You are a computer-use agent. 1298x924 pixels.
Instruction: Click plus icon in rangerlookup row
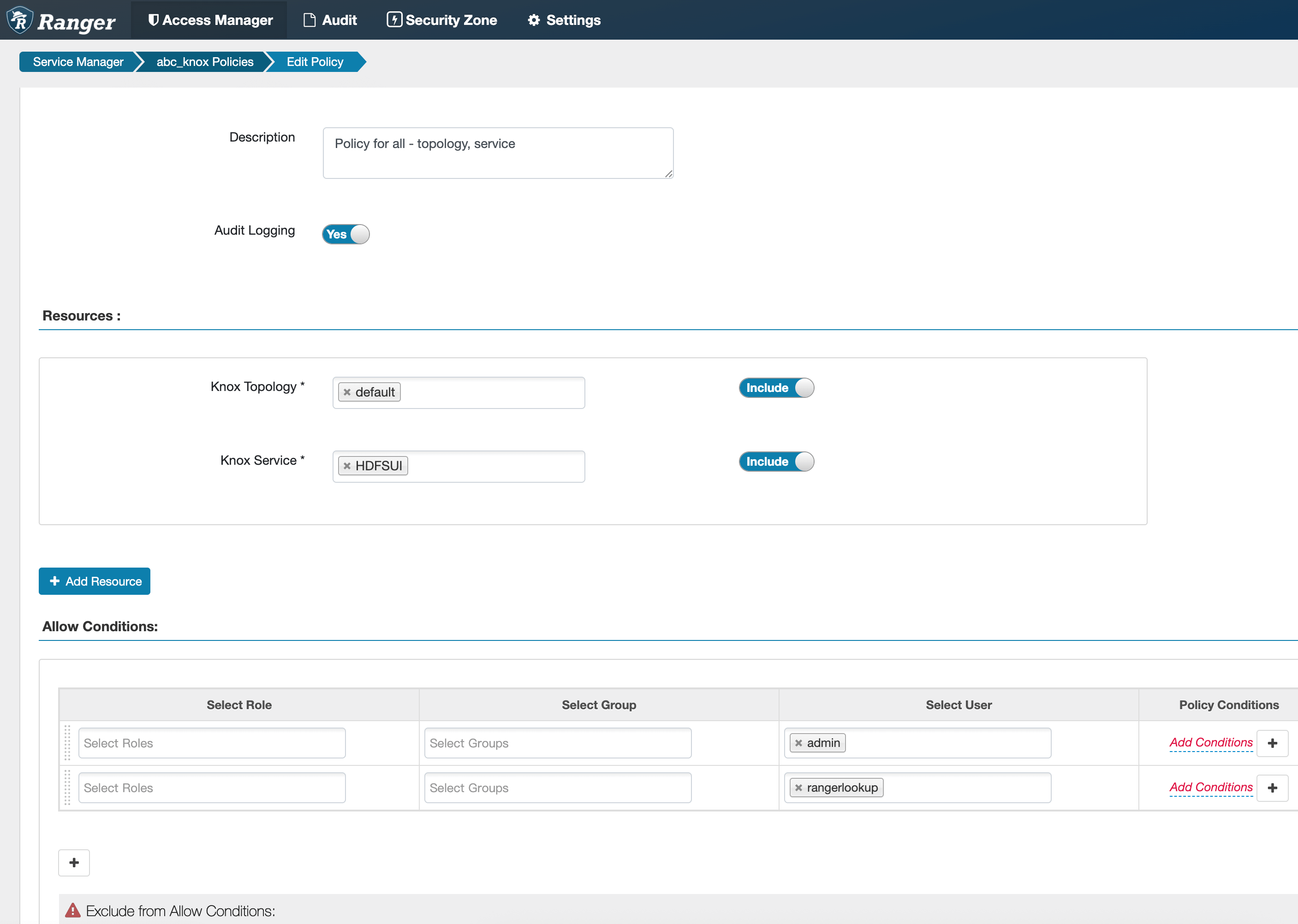1272,788
